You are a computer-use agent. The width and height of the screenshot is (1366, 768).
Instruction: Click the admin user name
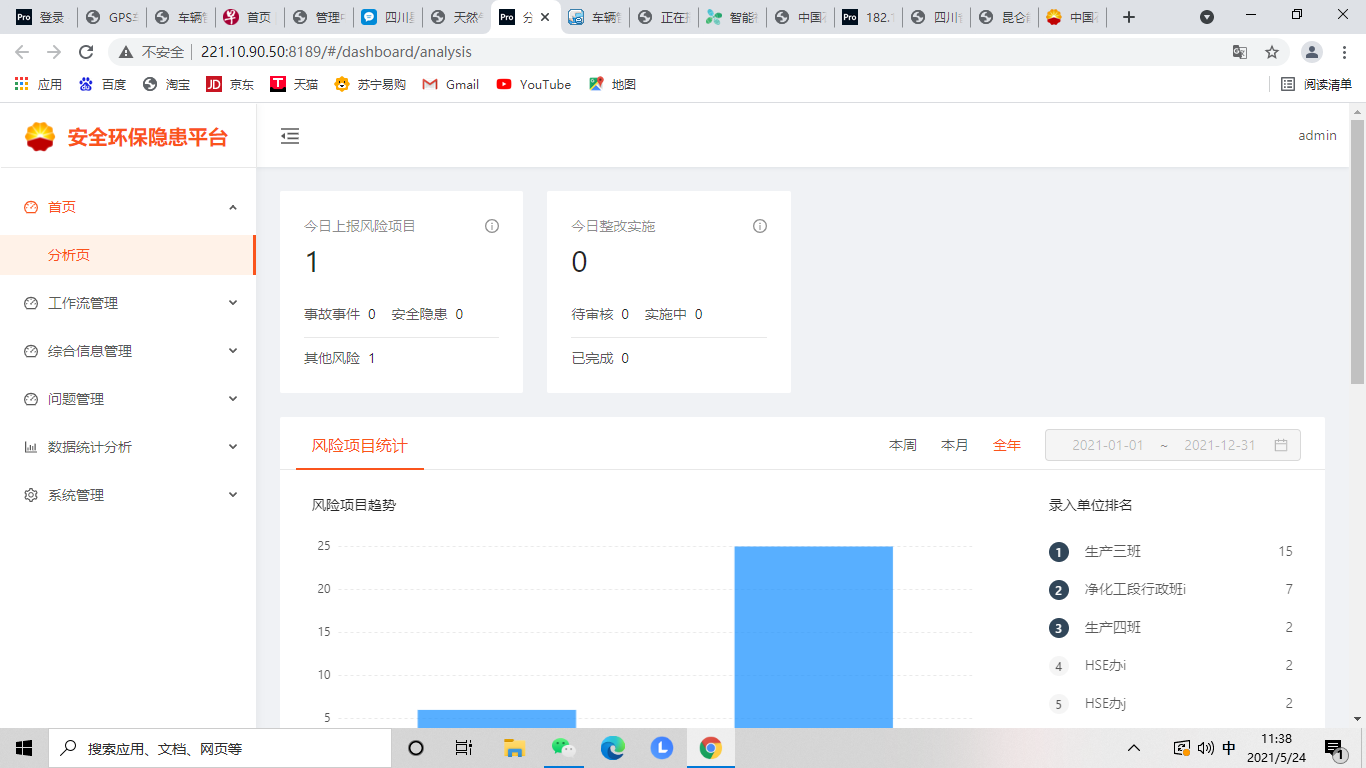(1317, 136)
